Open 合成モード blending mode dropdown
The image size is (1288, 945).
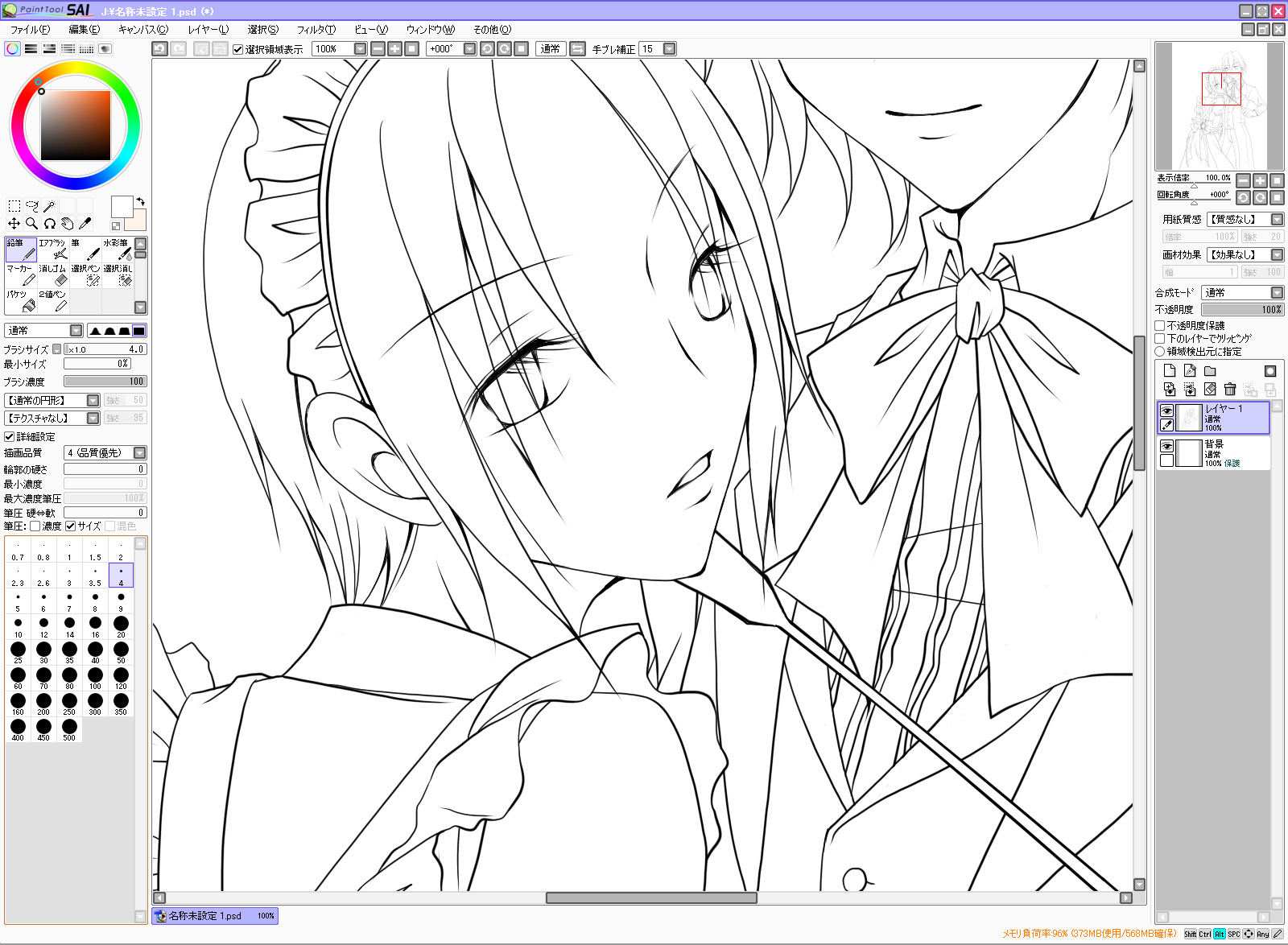(x=1278, y=293)
